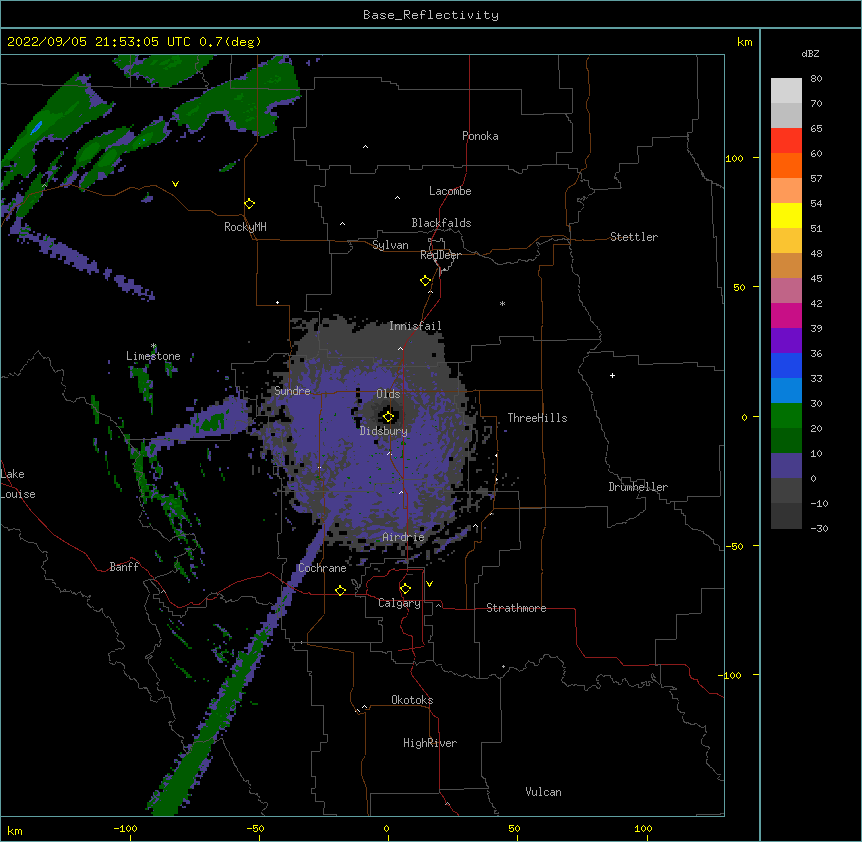
Task: Click the -50 tick on the right axis
Action: pyautogui.click(x=734, y=546)
